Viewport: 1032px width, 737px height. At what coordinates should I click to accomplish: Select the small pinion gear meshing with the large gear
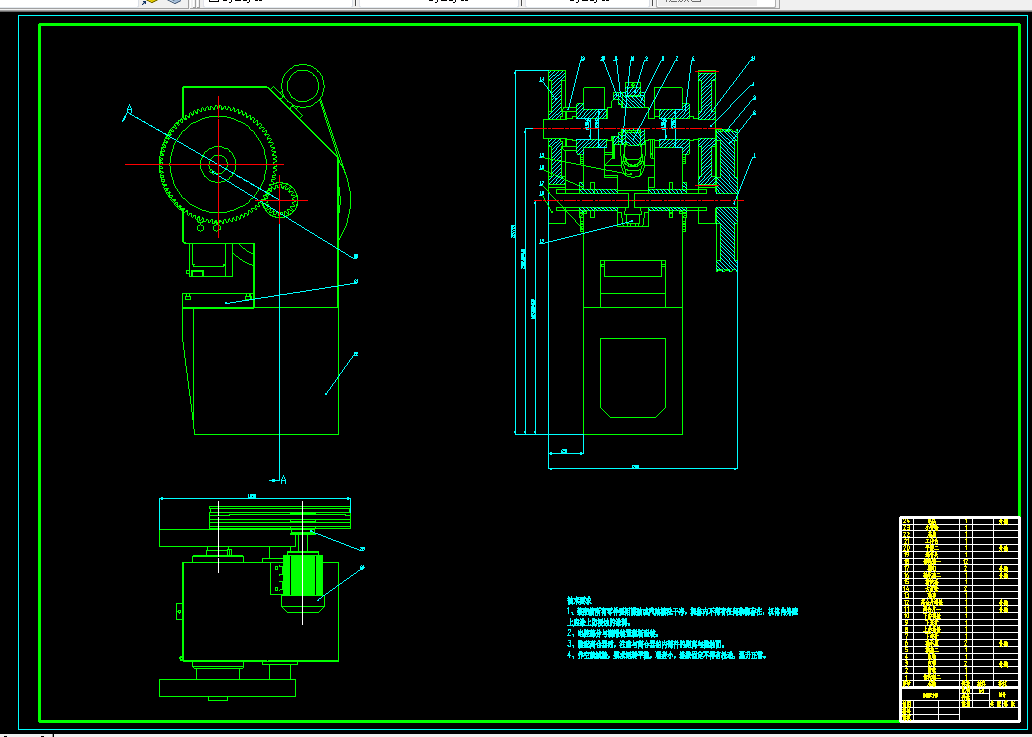[x=280, y=200]
